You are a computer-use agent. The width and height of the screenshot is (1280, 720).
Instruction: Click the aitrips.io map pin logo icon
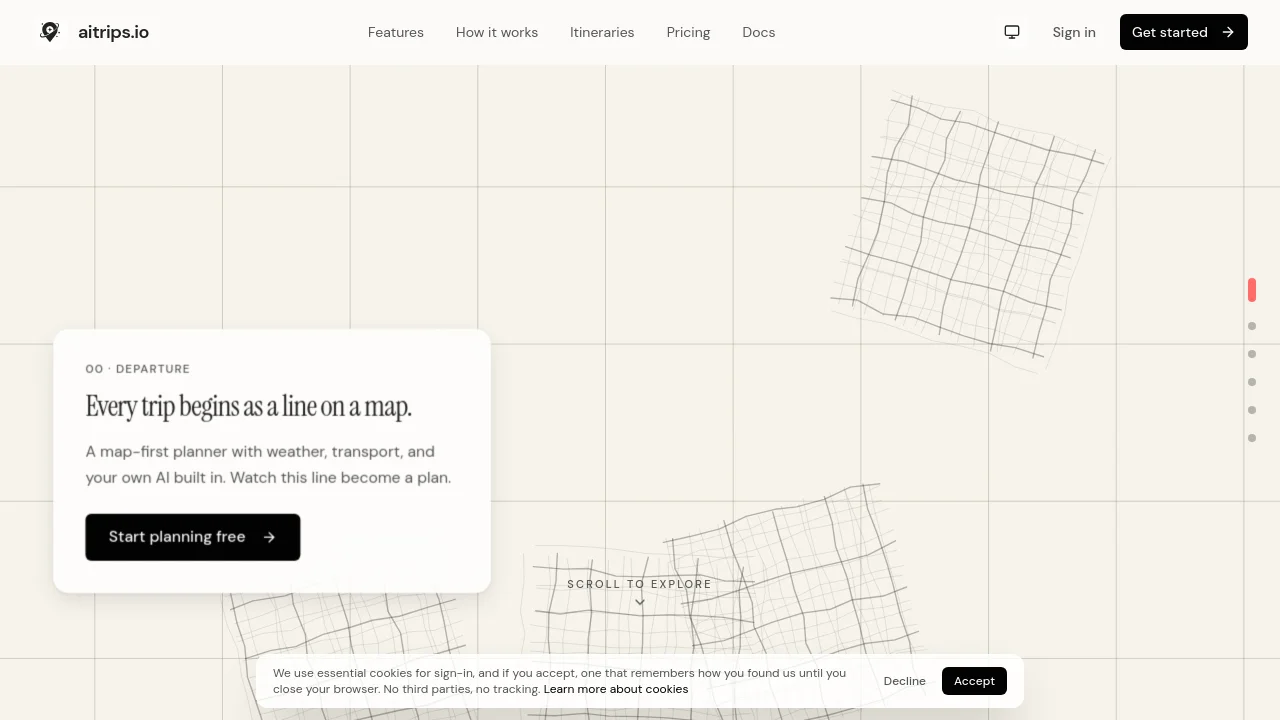click(50, 32)
